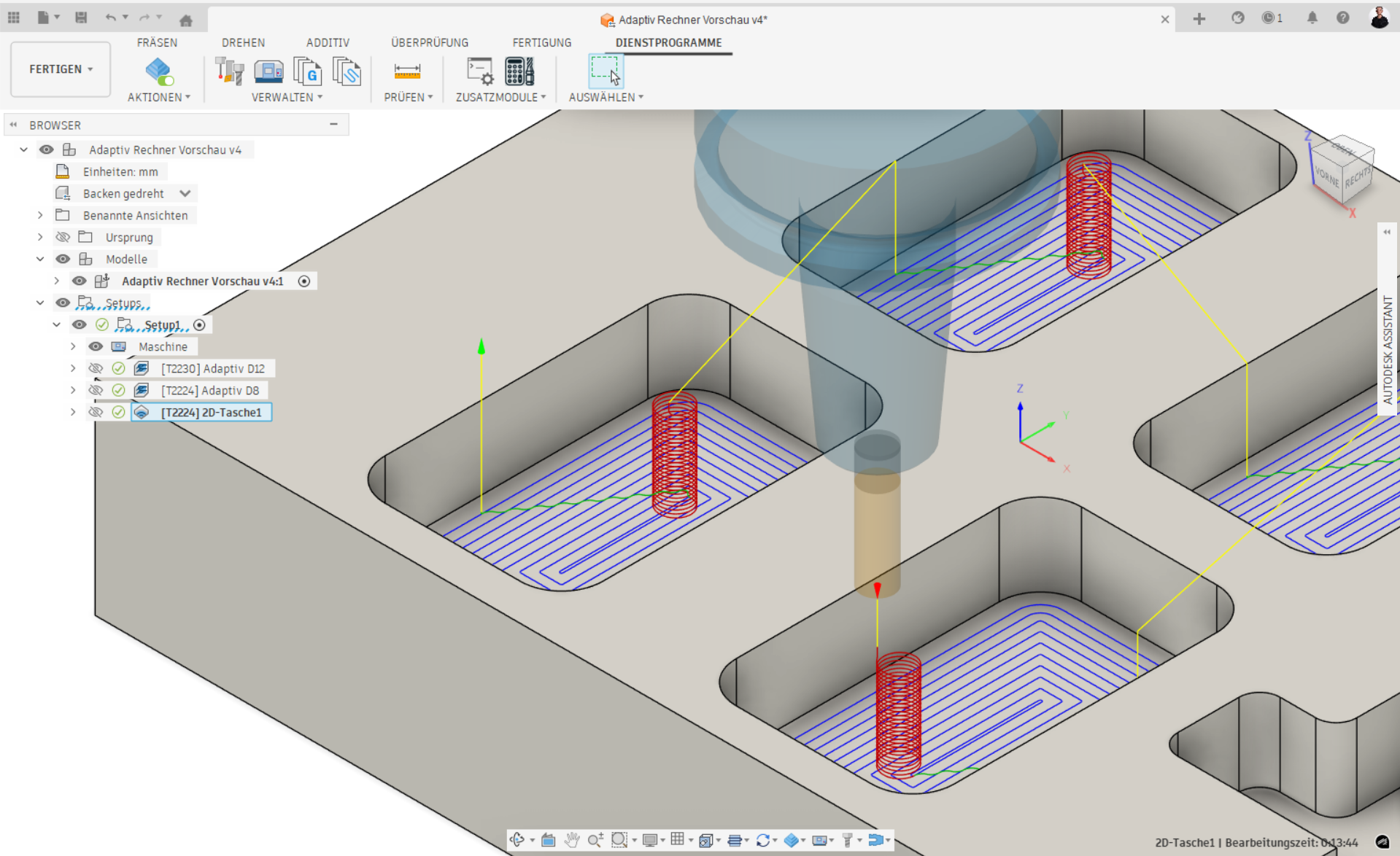Switch to the FRÄSEN tab
The height and width of the screenshot is (856, 1400).
tap(157, 42)
